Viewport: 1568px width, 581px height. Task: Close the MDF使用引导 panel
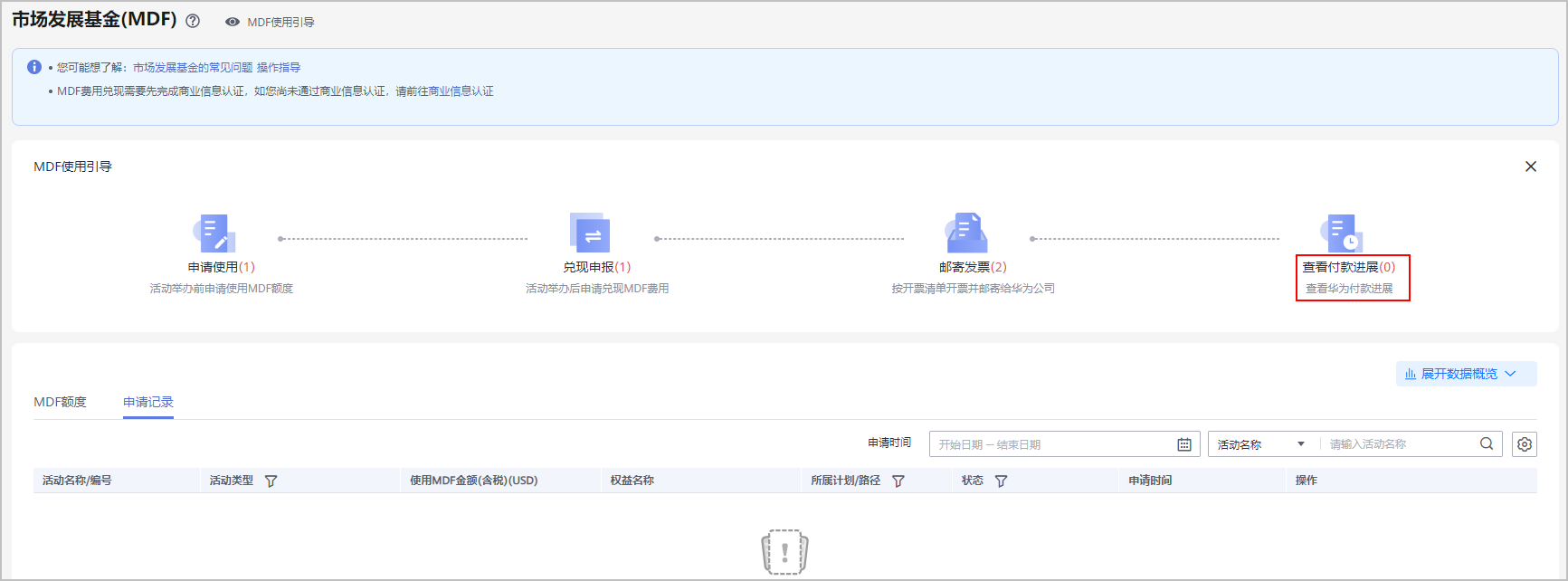(1530, 167)
